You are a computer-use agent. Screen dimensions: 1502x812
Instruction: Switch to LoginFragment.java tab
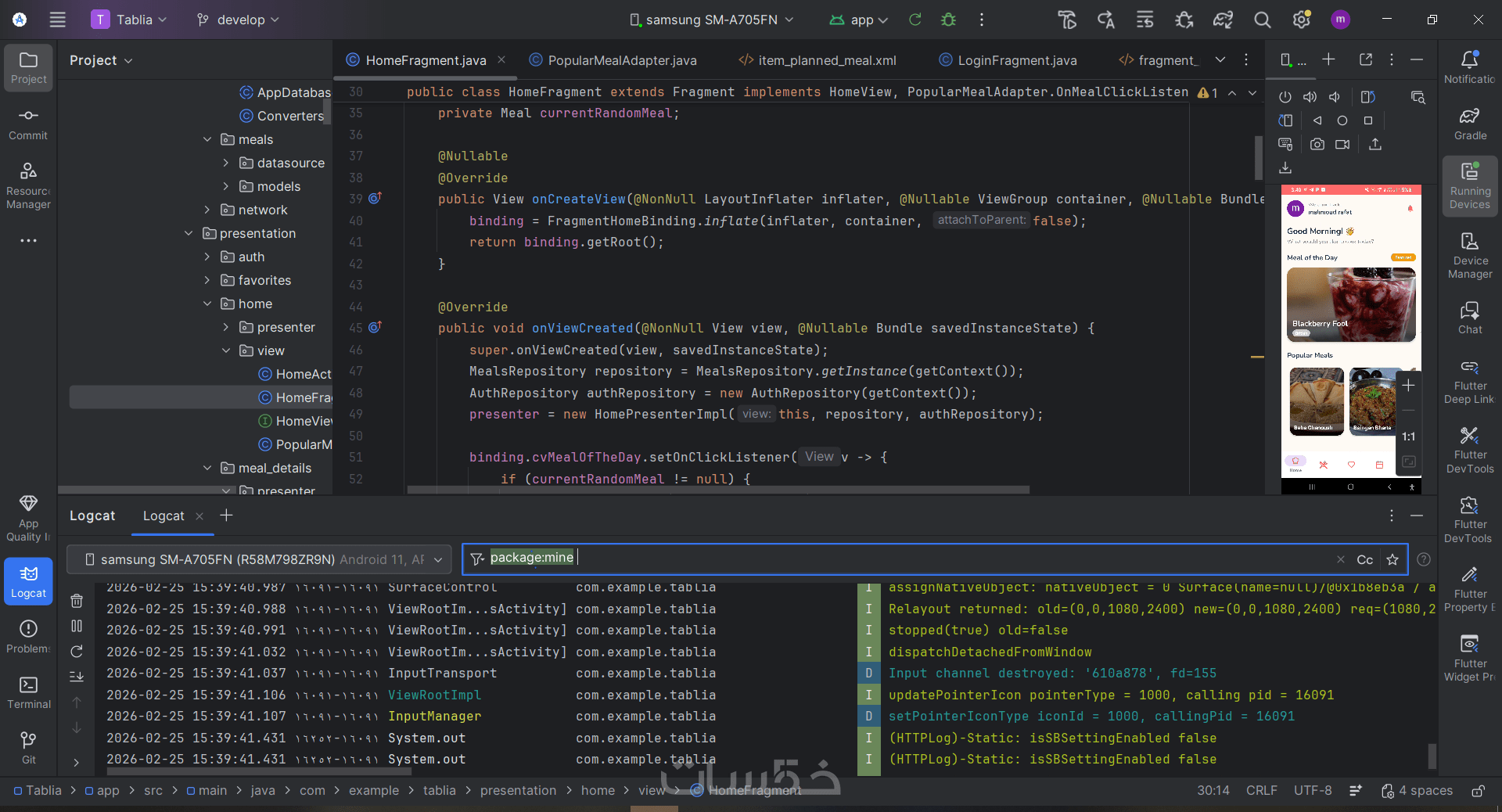pos(1016,60)
